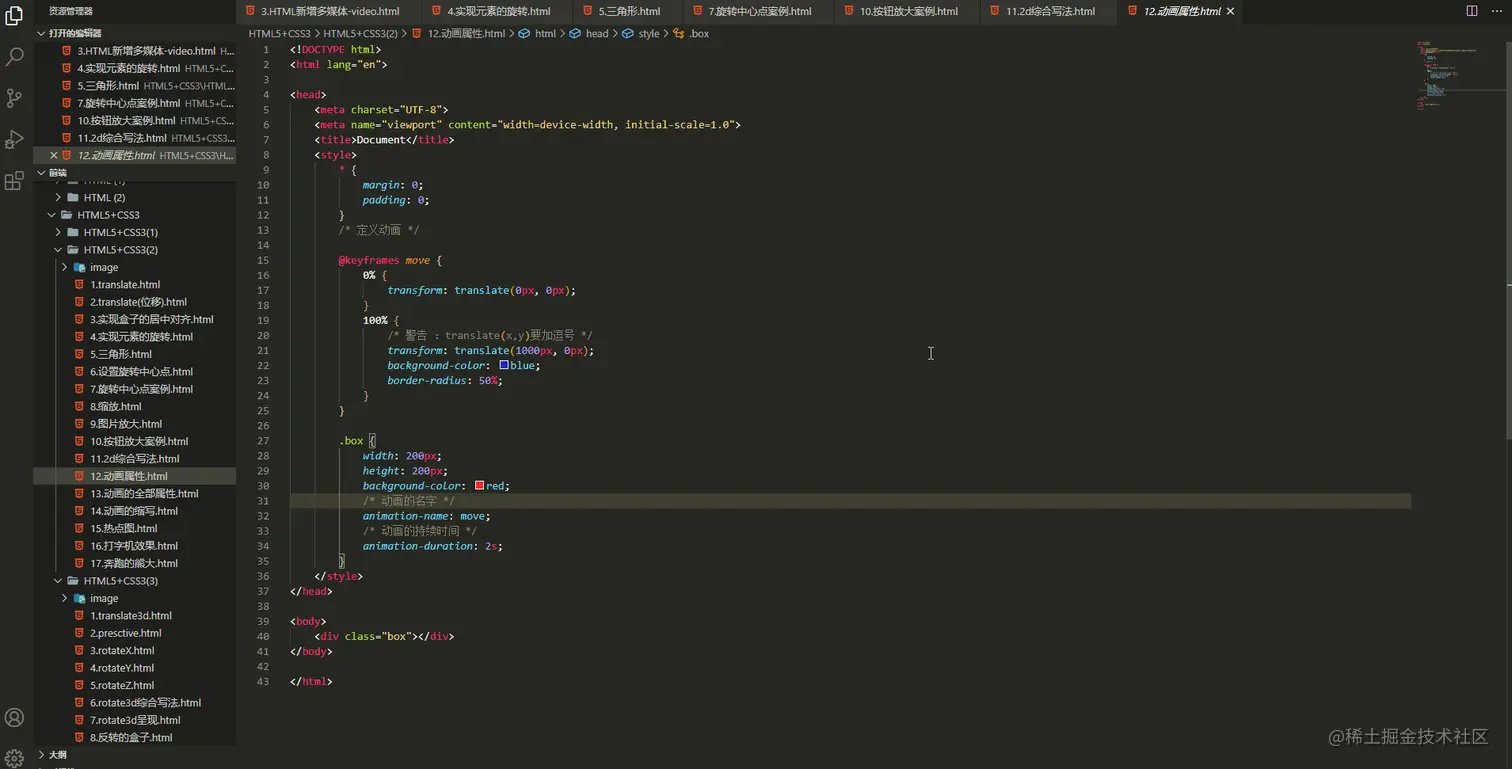Collapse the 打开的编辑器 section
This screenshot has width=1512, height=769.
[41, 33]
